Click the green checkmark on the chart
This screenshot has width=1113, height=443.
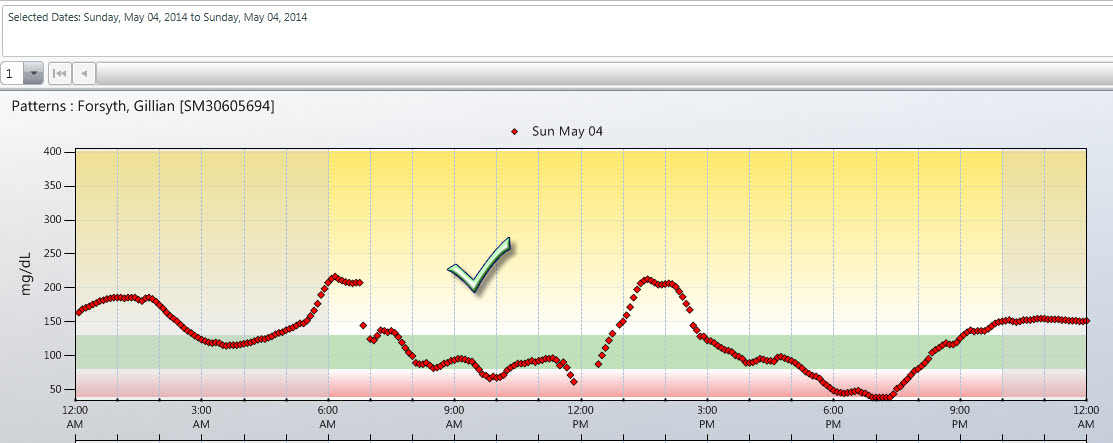(x=480, y=266)
